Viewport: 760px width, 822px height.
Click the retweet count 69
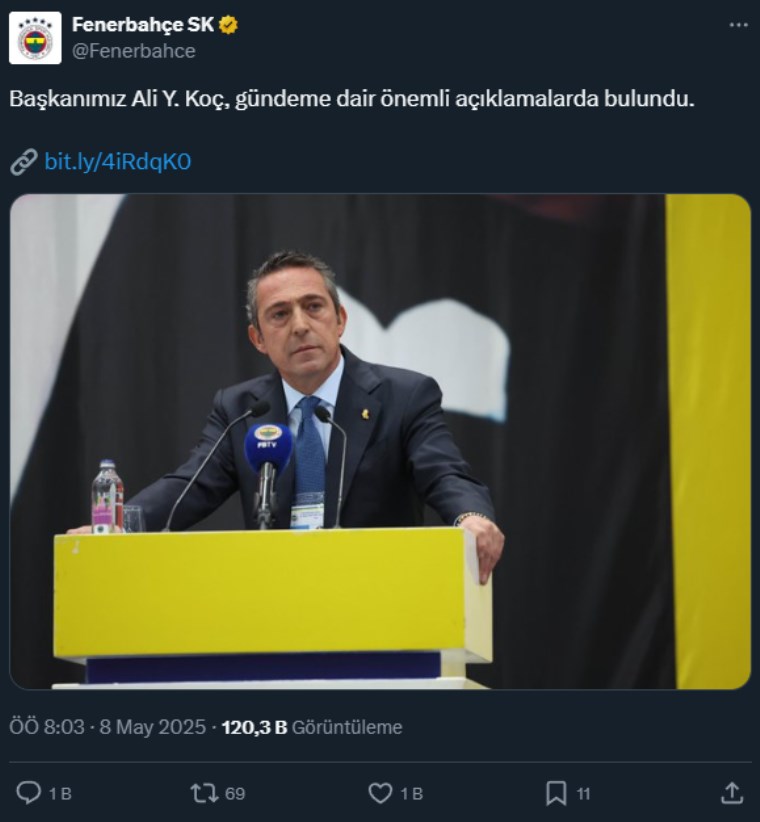235,794
